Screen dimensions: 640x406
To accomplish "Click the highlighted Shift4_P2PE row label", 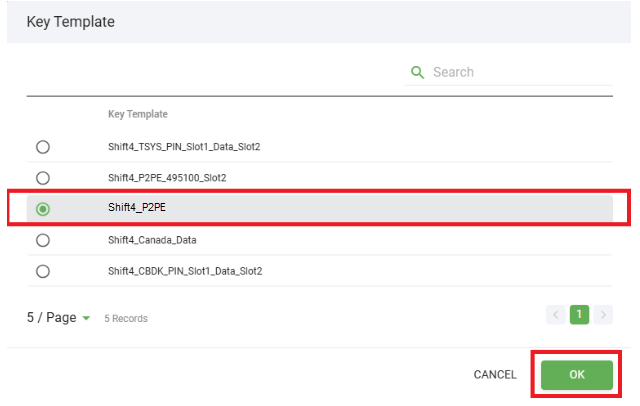I will coord(137,209).
